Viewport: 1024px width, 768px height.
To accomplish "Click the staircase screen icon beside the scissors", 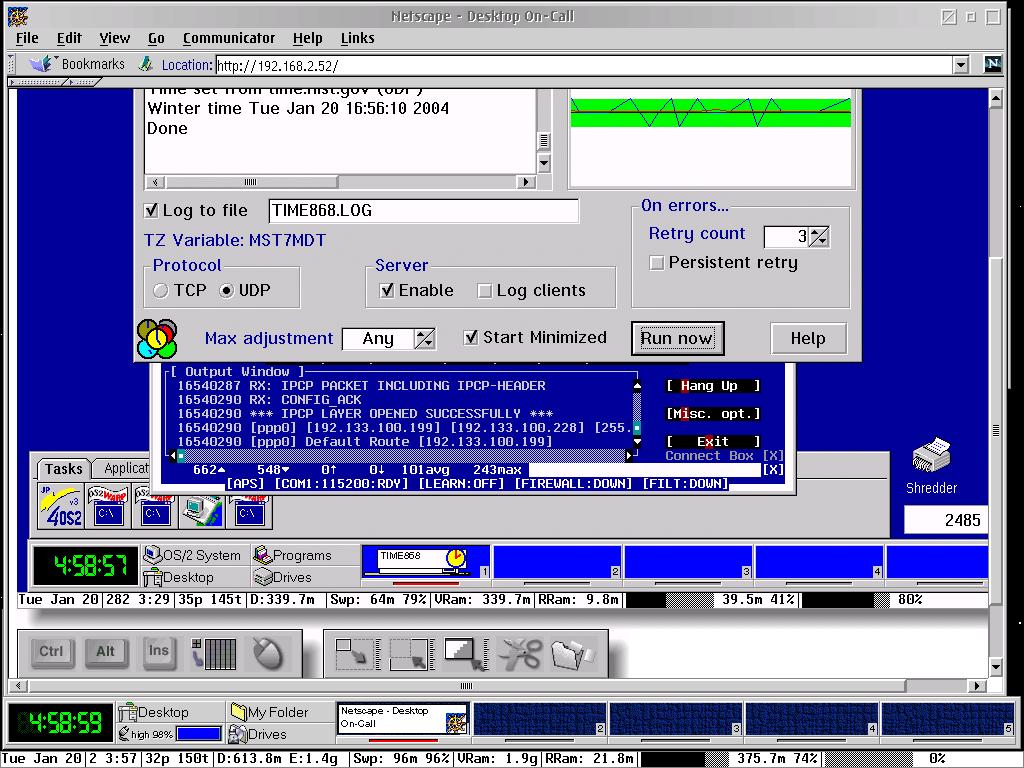I will click(x=465, y=654).
